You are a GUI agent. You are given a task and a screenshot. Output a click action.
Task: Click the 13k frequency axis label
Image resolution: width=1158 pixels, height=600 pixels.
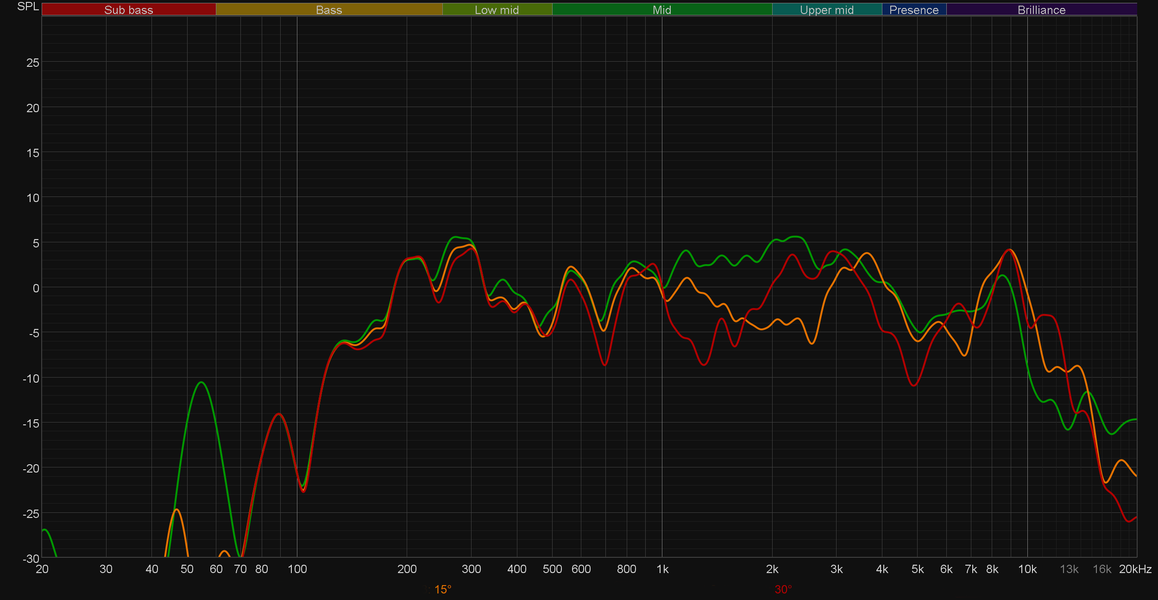tap(1069, 569)
